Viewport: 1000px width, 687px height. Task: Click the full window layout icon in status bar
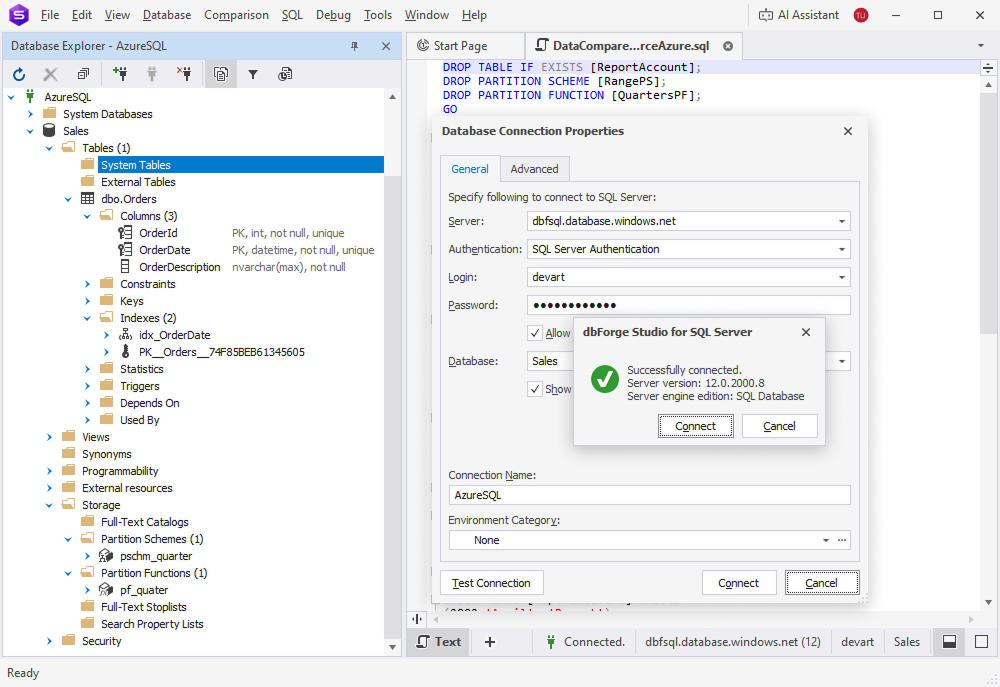point(982,642)
